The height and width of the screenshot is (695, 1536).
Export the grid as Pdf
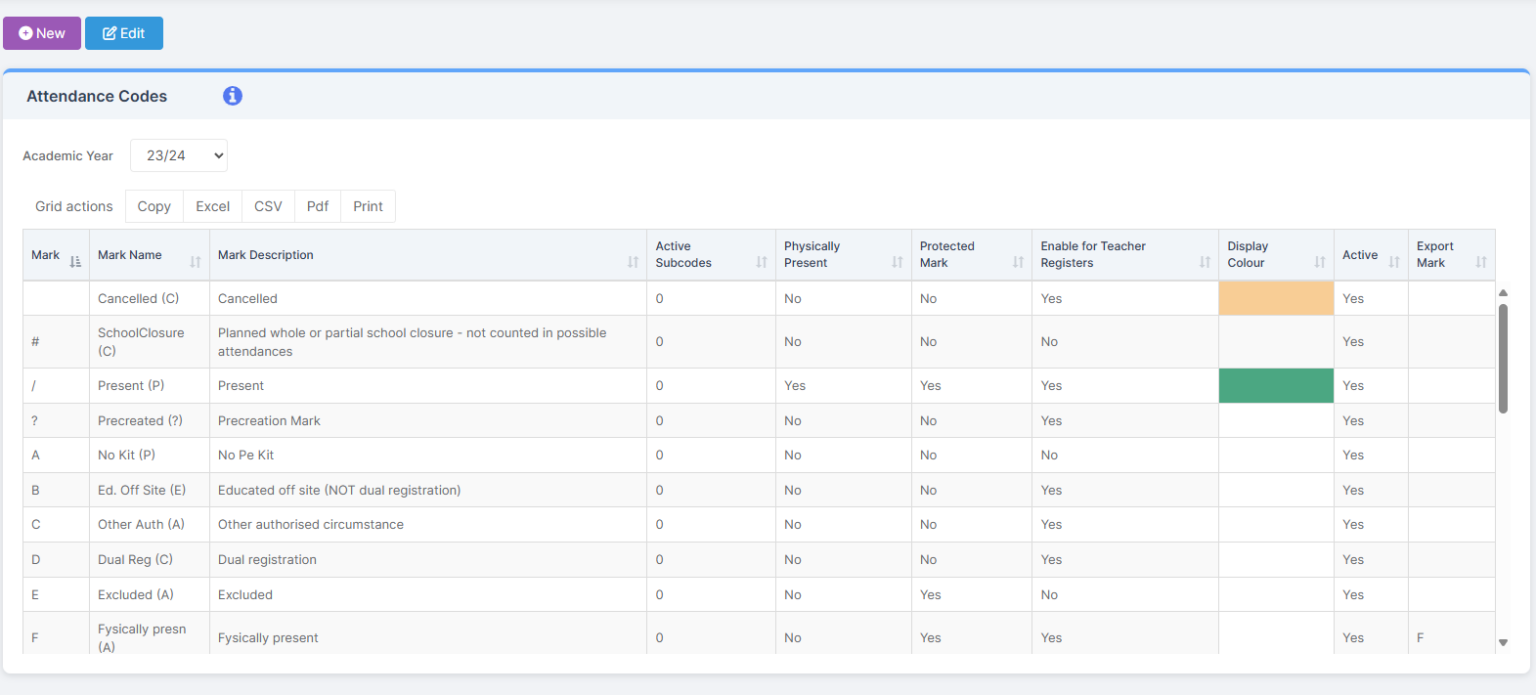click(x=317, y=206)
